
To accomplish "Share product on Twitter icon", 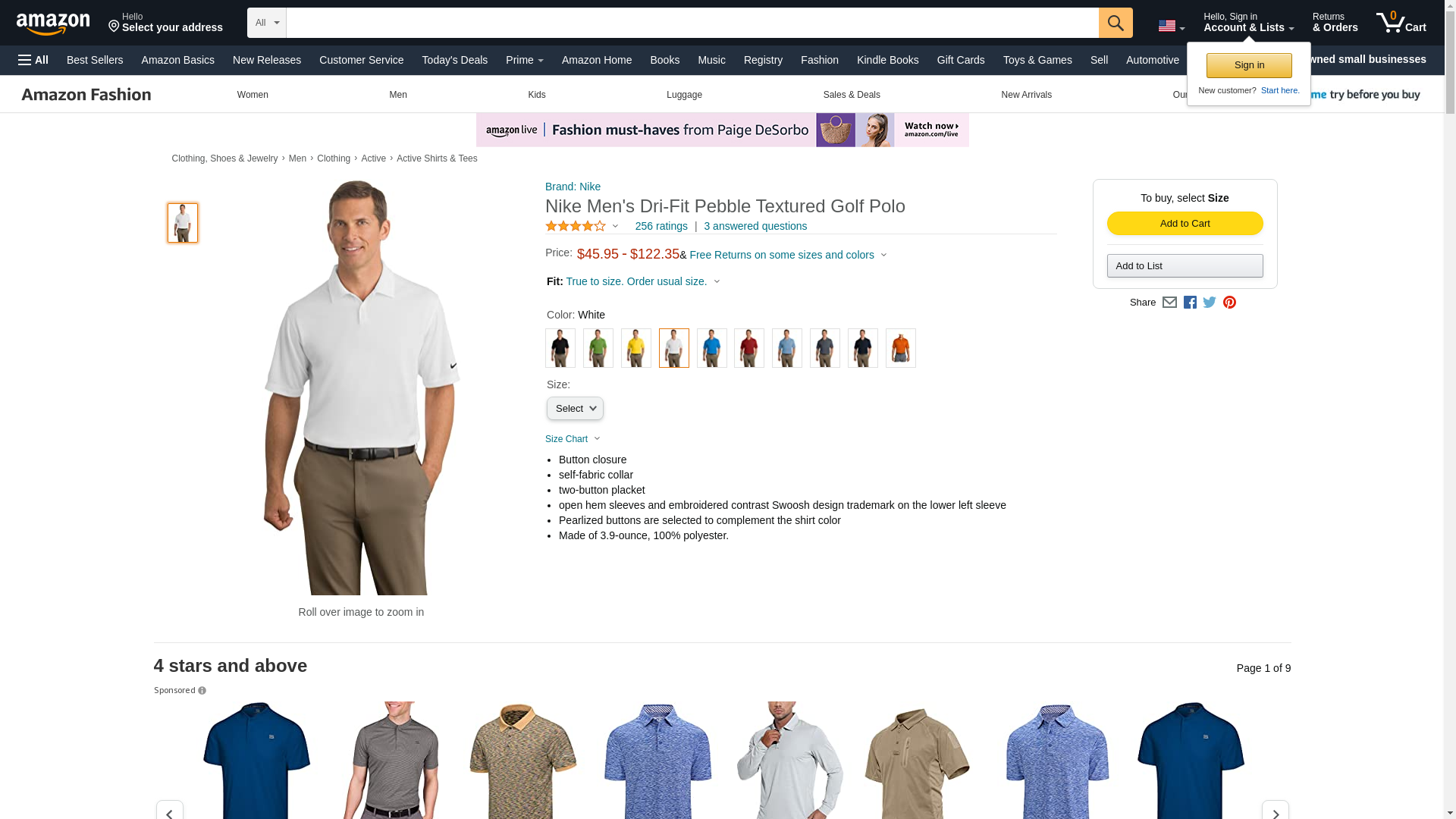I will click(1210, 302).
